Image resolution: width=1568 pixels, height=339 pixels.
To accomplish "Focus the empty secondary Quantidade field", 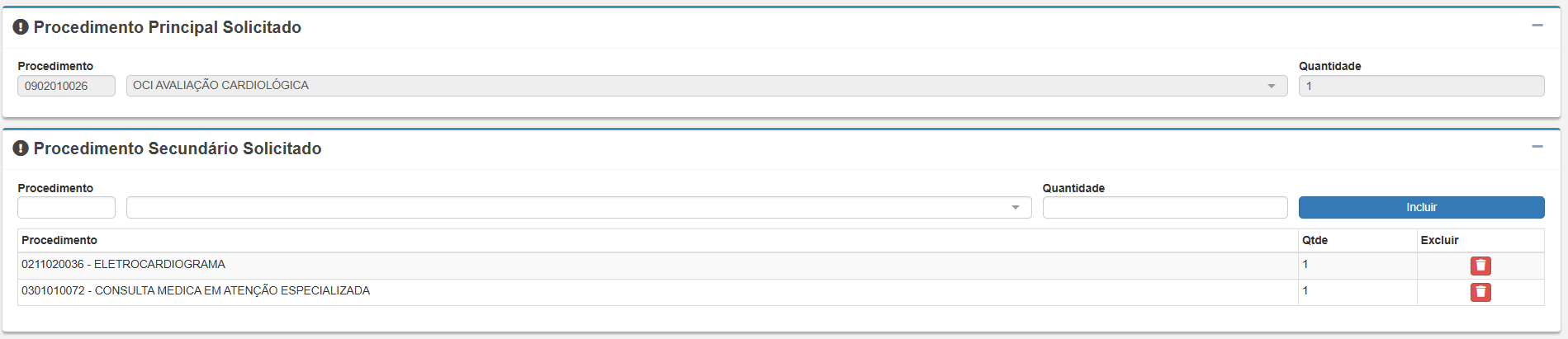I will click(1164, 208).
